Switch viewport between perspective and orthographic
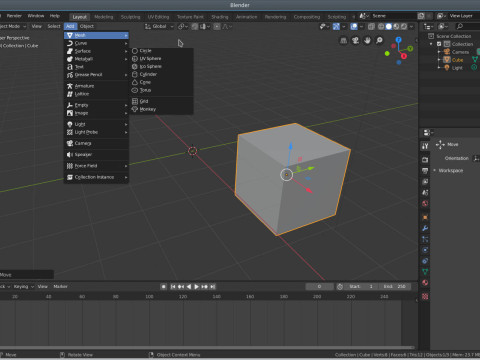 tap(343, 41)
